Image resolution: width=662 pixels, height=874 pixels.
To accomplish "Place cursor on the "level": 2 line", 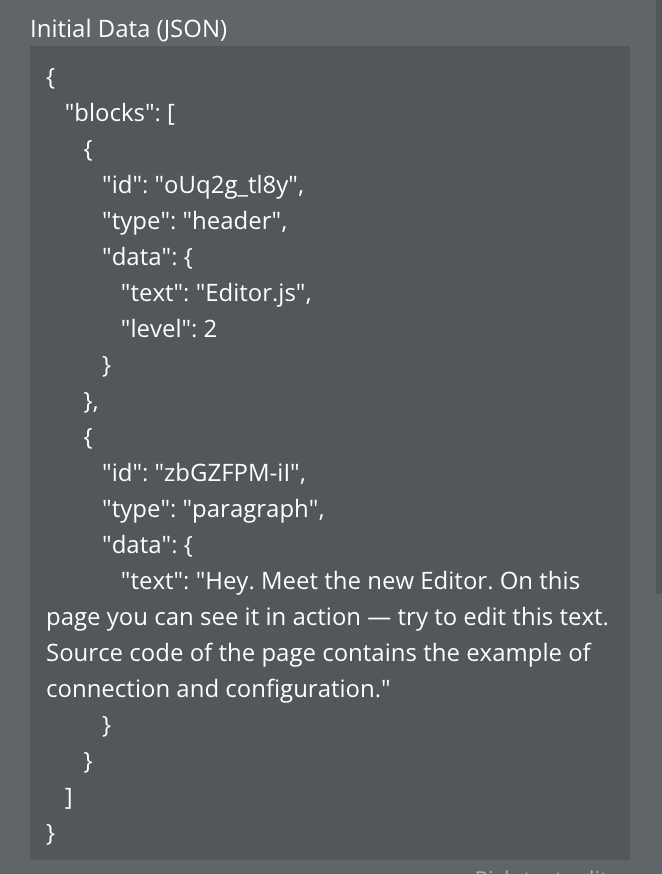I will click(x=168, y=329).
